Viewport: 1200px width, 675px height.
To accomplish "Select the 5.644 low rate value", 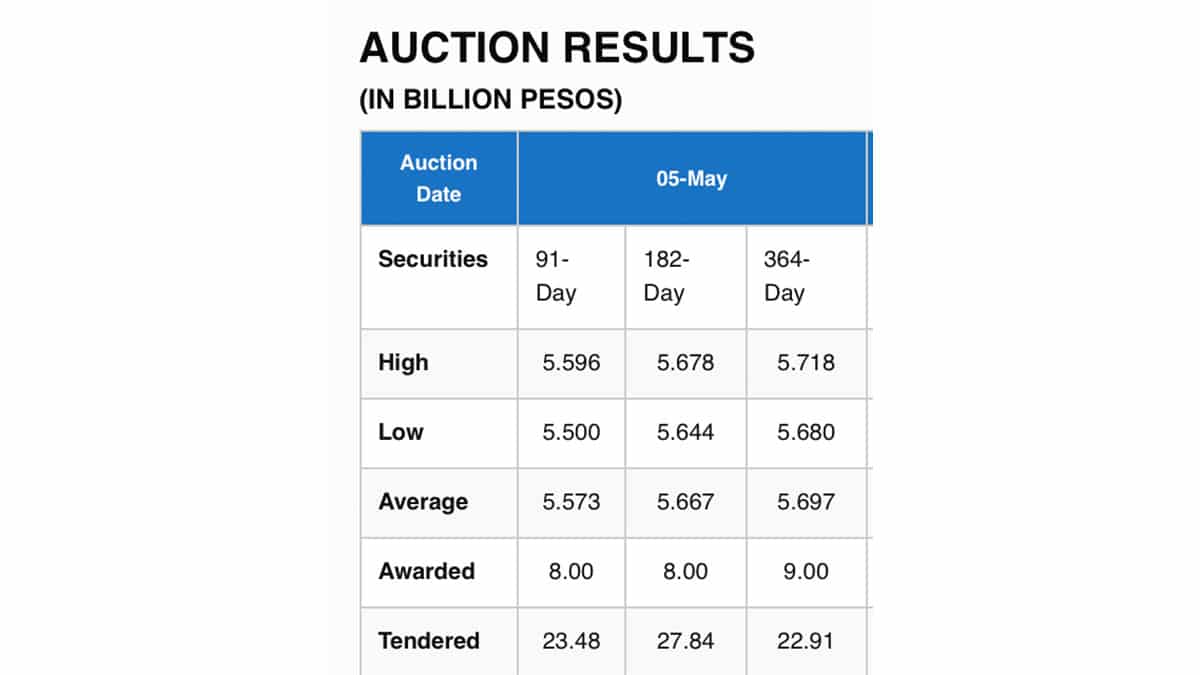I will [x=685, y=432].
